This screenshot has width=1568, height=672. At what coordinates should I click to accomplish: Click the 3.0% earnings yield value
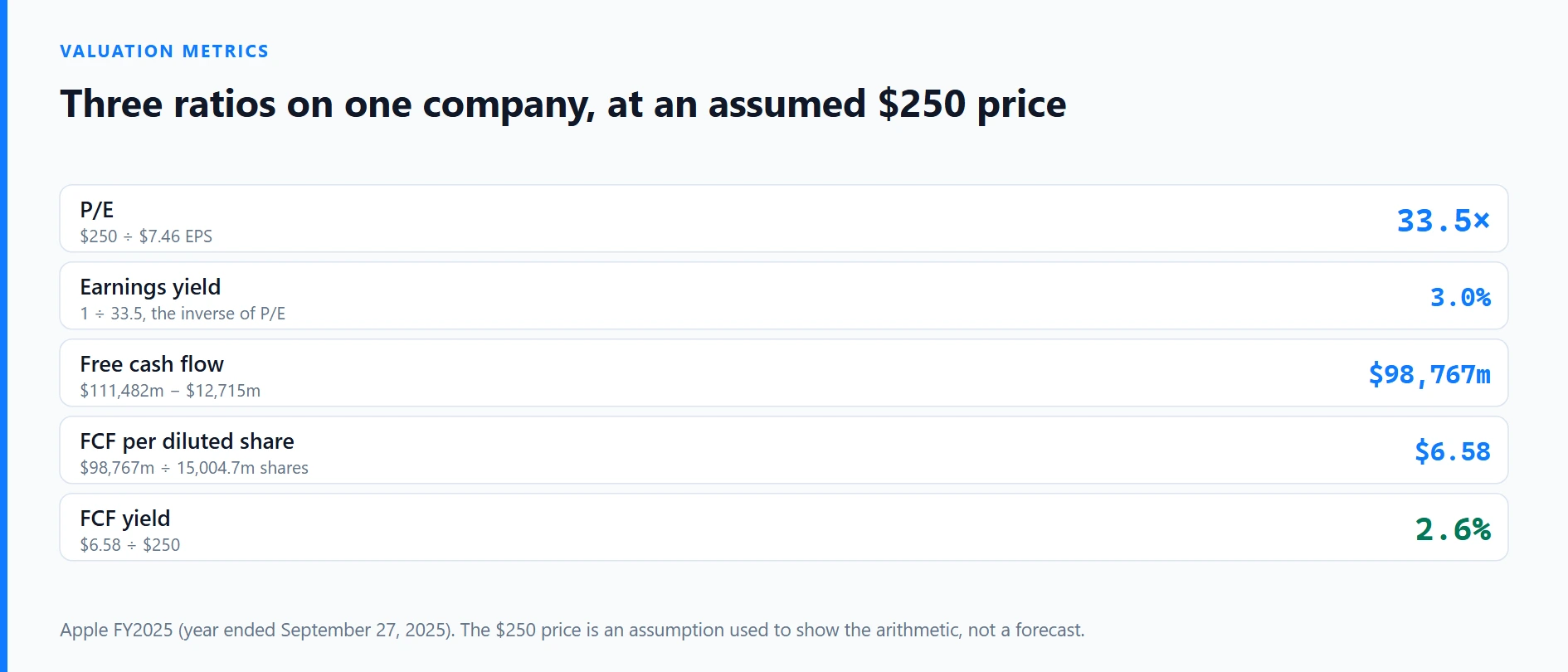1460,298
